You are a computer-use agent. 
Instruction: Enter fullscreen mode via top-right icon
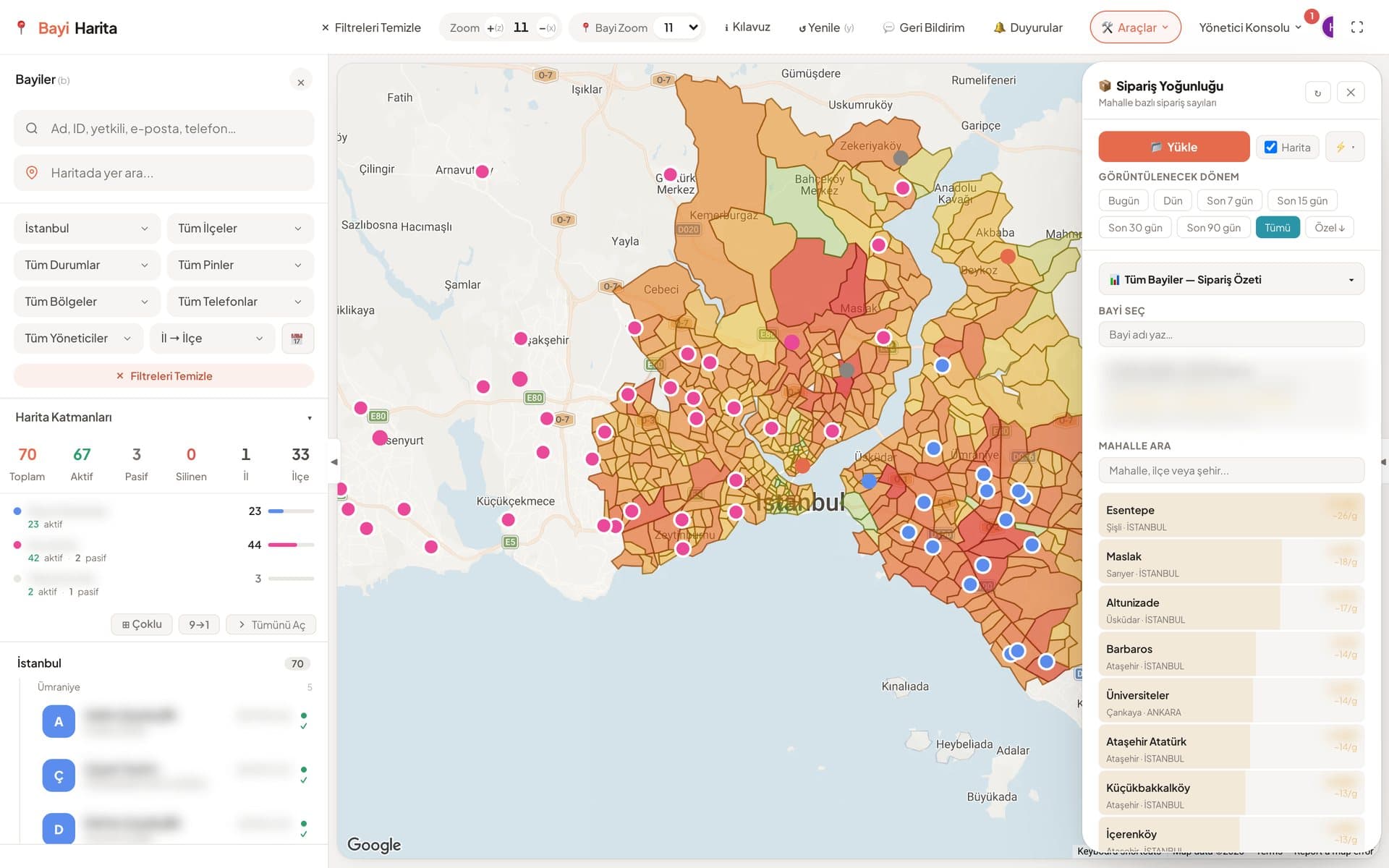point(1357,27)
